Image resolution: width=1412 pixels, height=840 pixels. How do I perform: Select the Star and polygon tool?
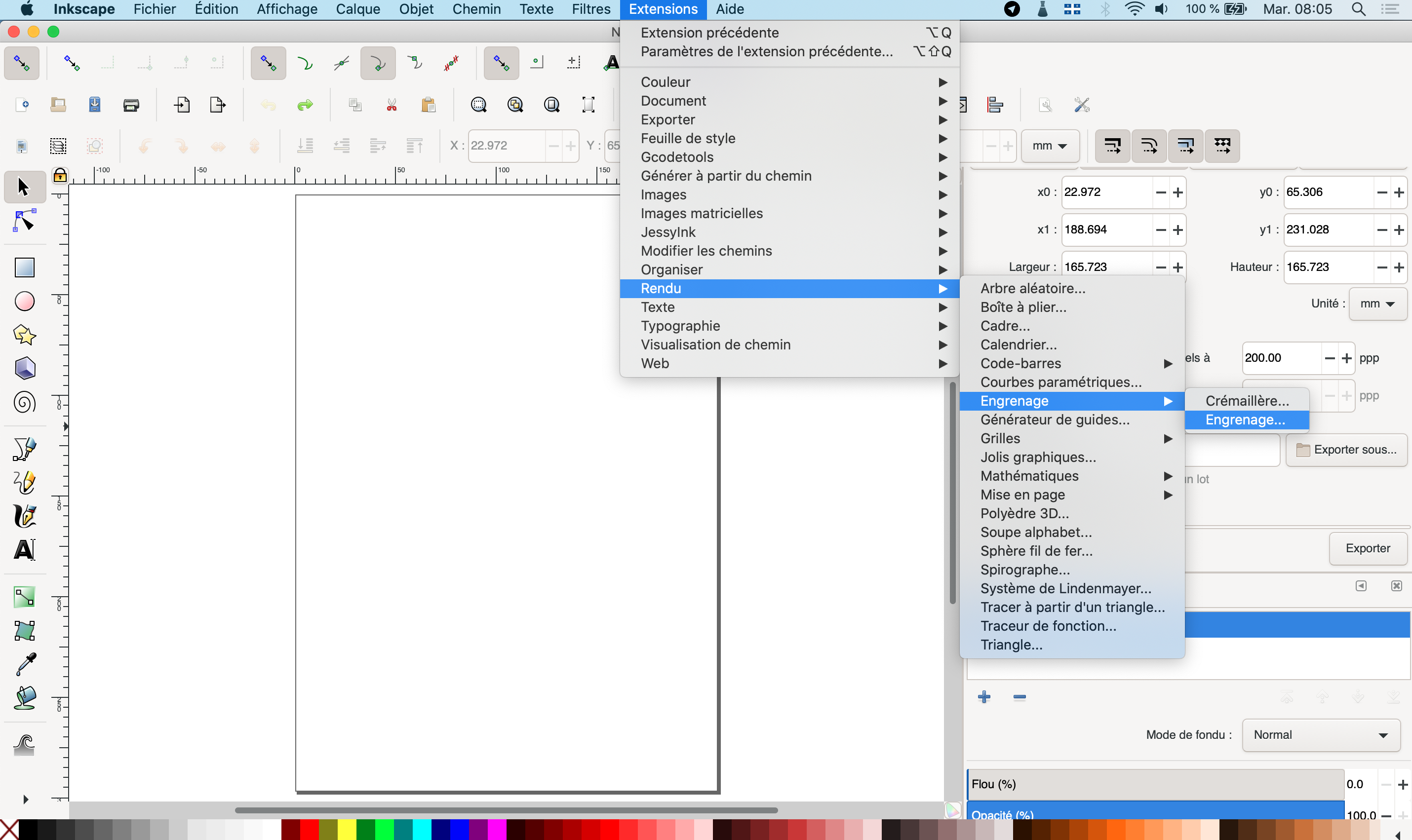[x=24, y=335]
